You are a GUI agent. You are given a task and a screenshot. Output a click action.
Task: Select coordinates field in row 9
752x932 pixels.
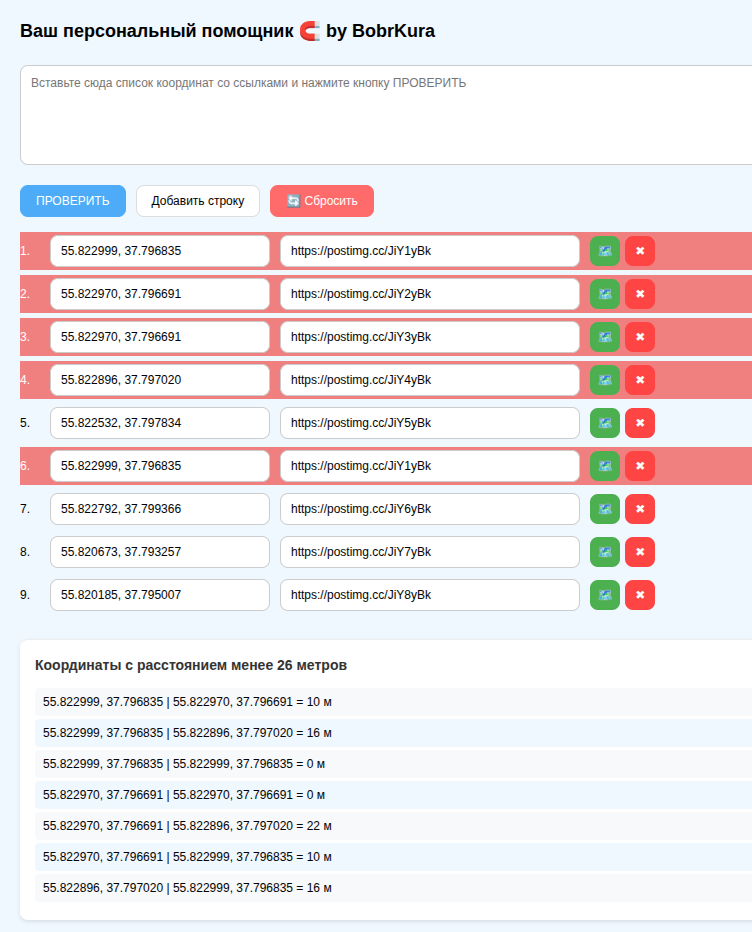click(x=160, y=595)
